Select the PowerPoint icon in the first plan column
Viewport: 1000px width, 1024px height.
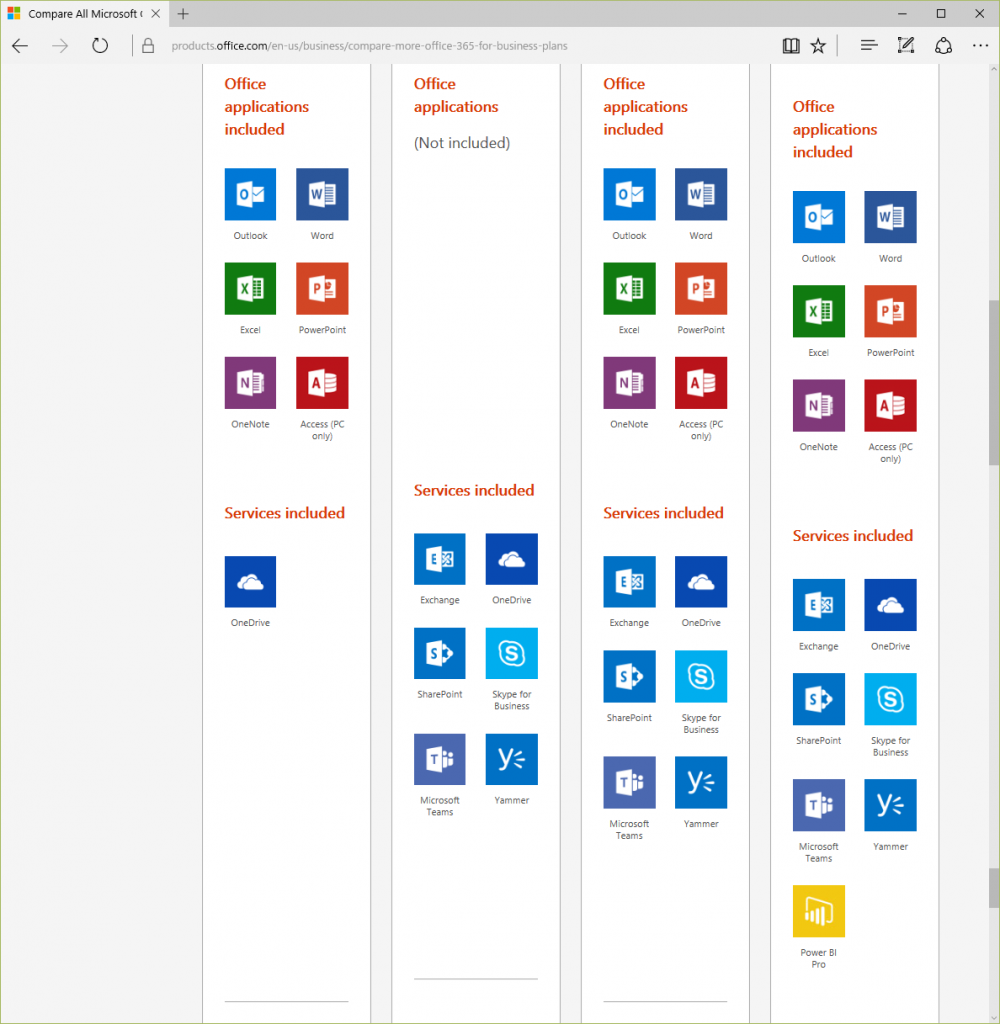click(x=322, y=288)
